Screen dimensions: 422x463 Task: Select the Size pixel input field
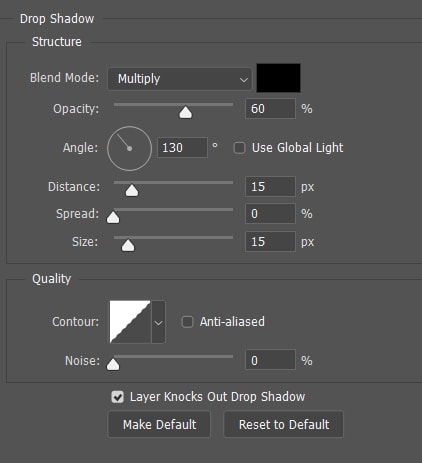point(270,242)
